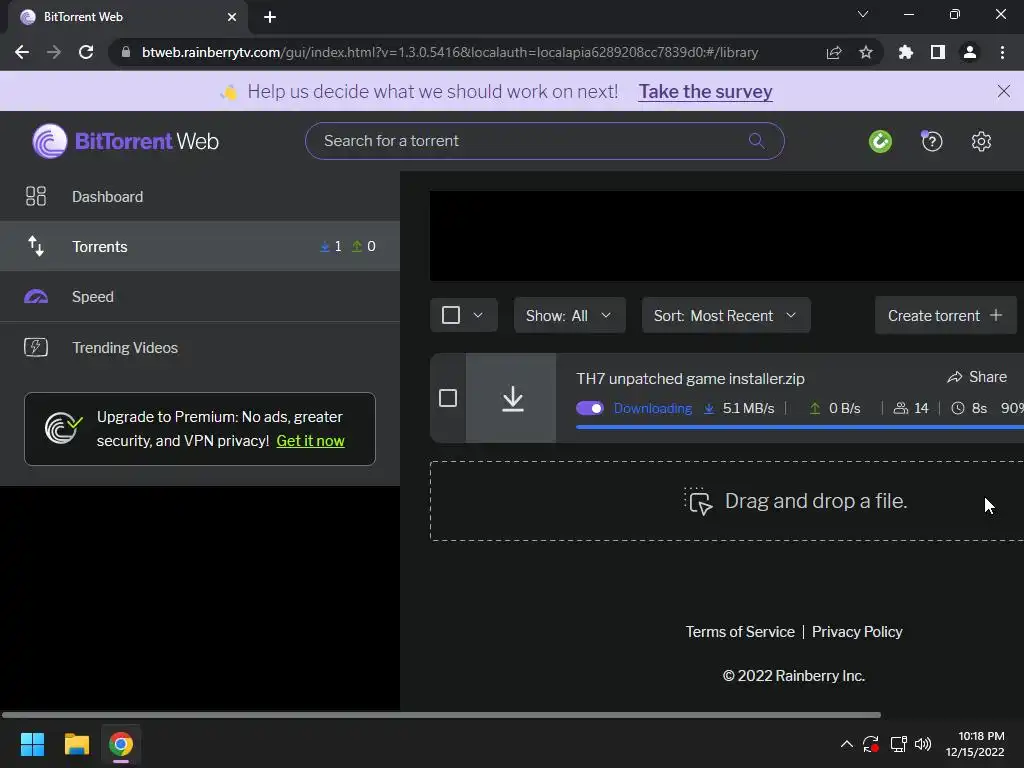Click the Speed gauge icon
This screenshot has height=768, width=1024.
[36, 296]
